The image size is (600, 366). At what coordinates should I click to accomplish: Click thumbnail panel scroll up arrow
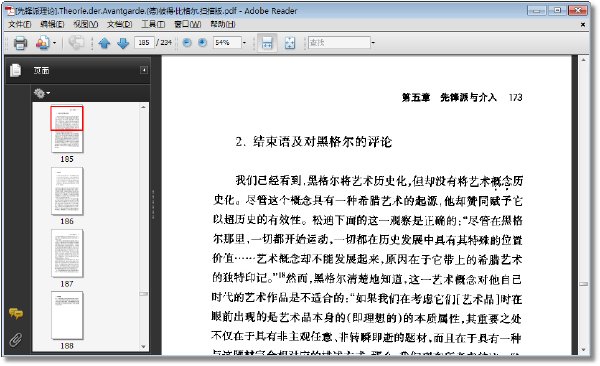[143, 108]
